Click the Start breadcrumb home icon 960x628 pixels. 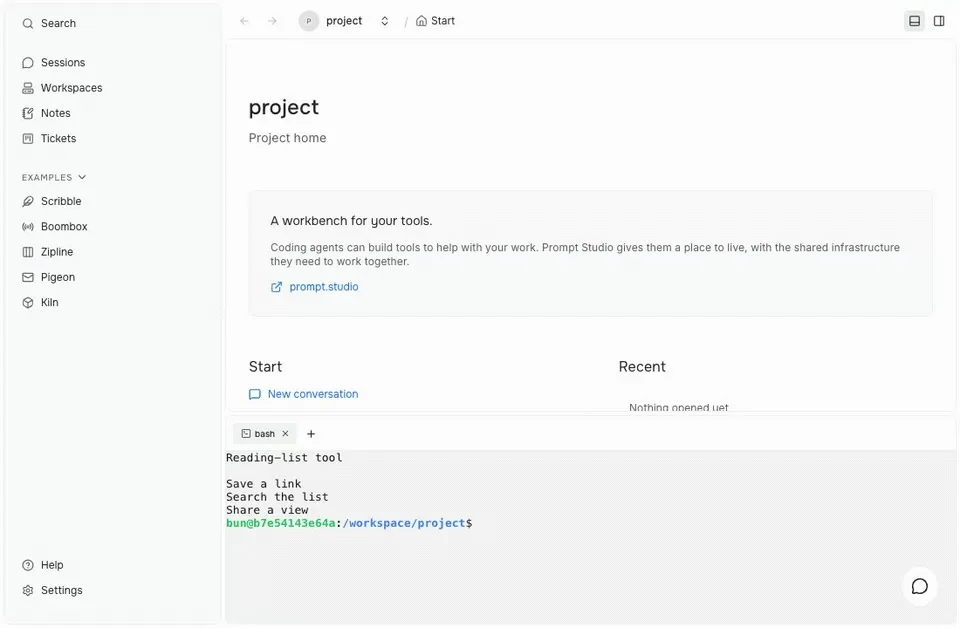pos(421,21)
